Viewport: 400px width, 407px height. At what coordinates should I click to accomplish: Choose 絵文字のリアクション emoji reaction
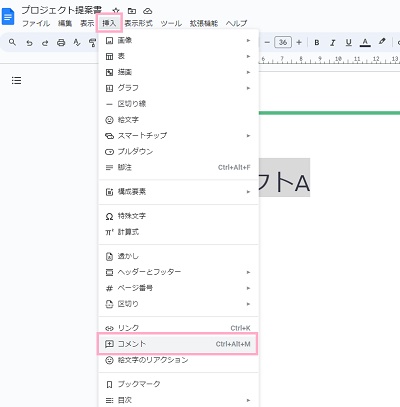coord(179,360)
